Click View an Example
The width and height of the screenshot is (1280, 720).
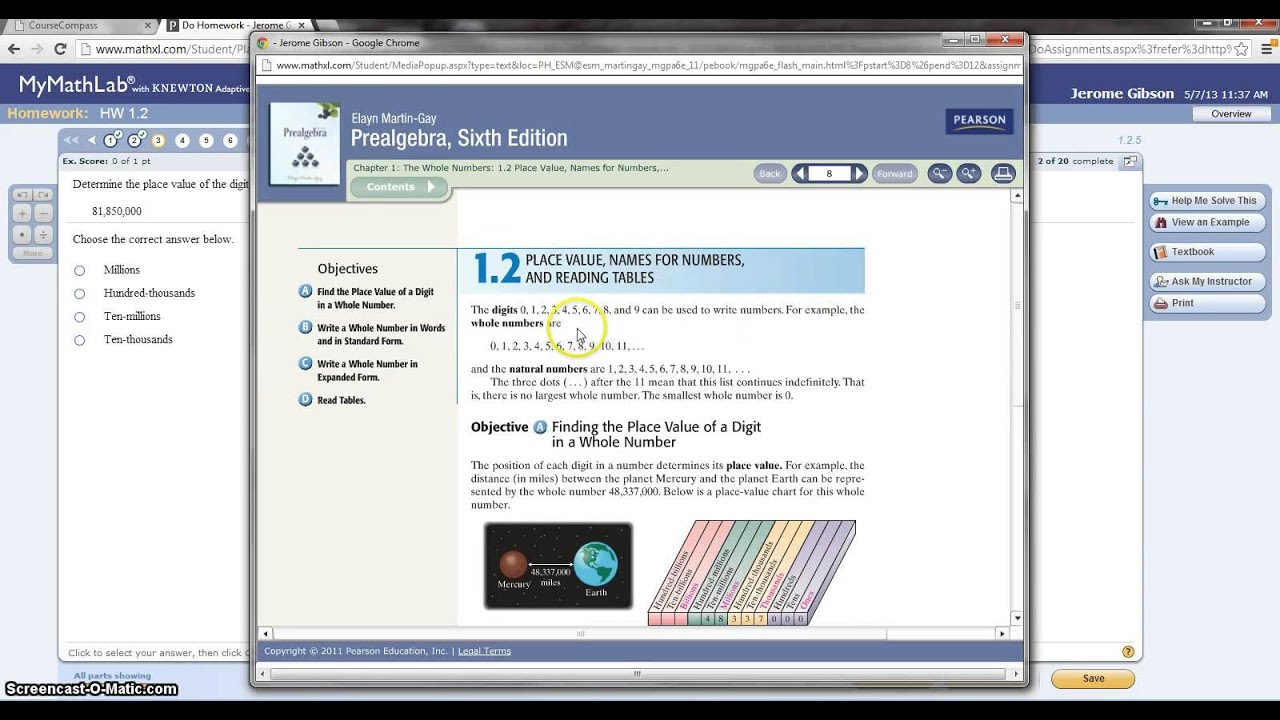[1207, 222]
